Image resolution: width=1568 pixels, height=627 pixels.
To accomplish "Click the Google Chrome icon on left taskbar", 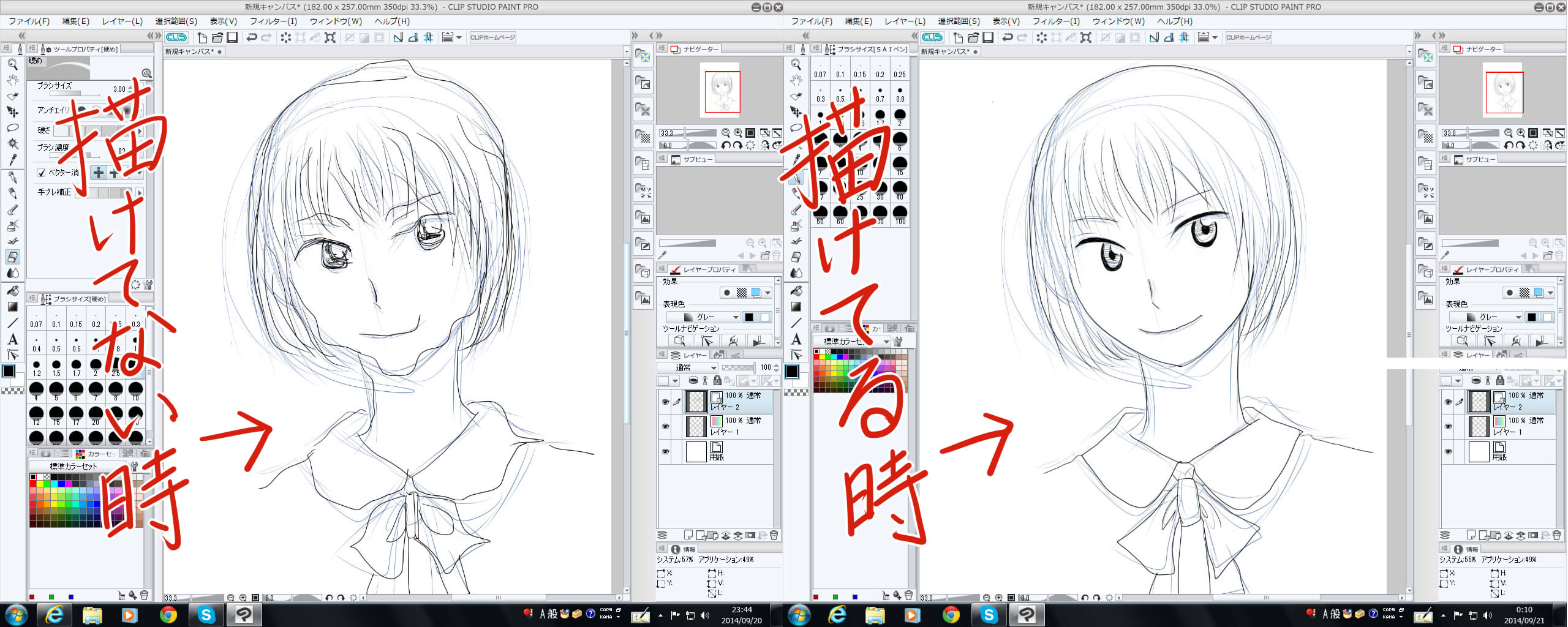I will click(168, 614).
